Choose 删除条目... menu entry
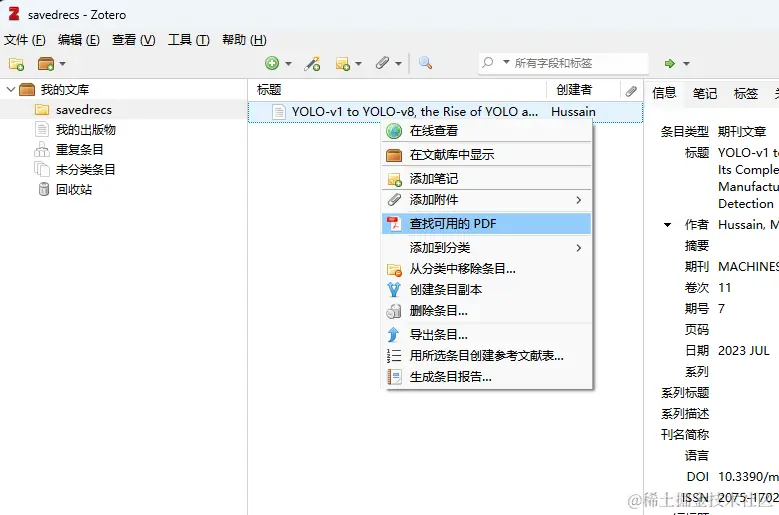The image size is (779, 515). click(487, 311)
